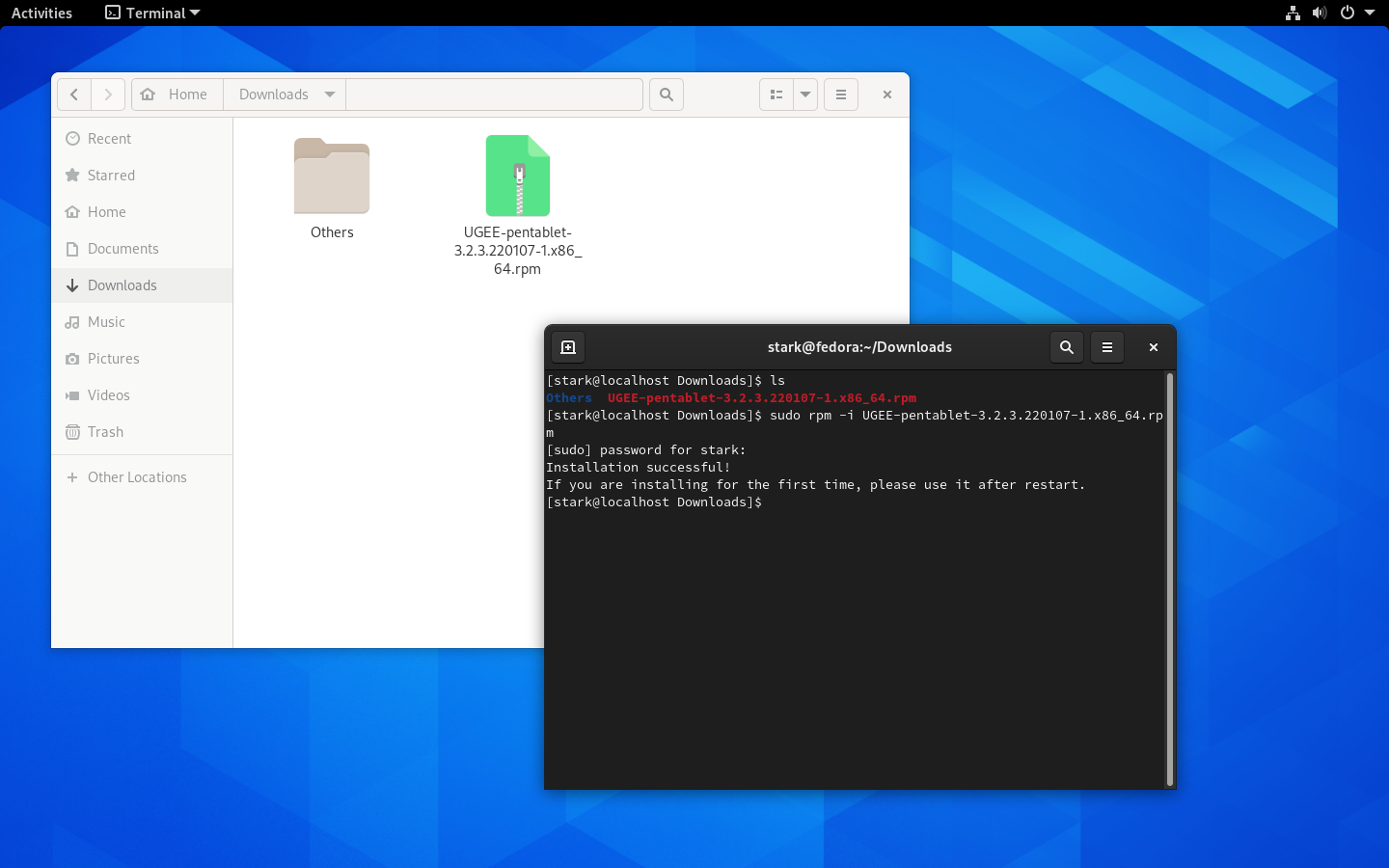
Task: Open Terminal app menu in top bar
Action: [x=152, y=13]
